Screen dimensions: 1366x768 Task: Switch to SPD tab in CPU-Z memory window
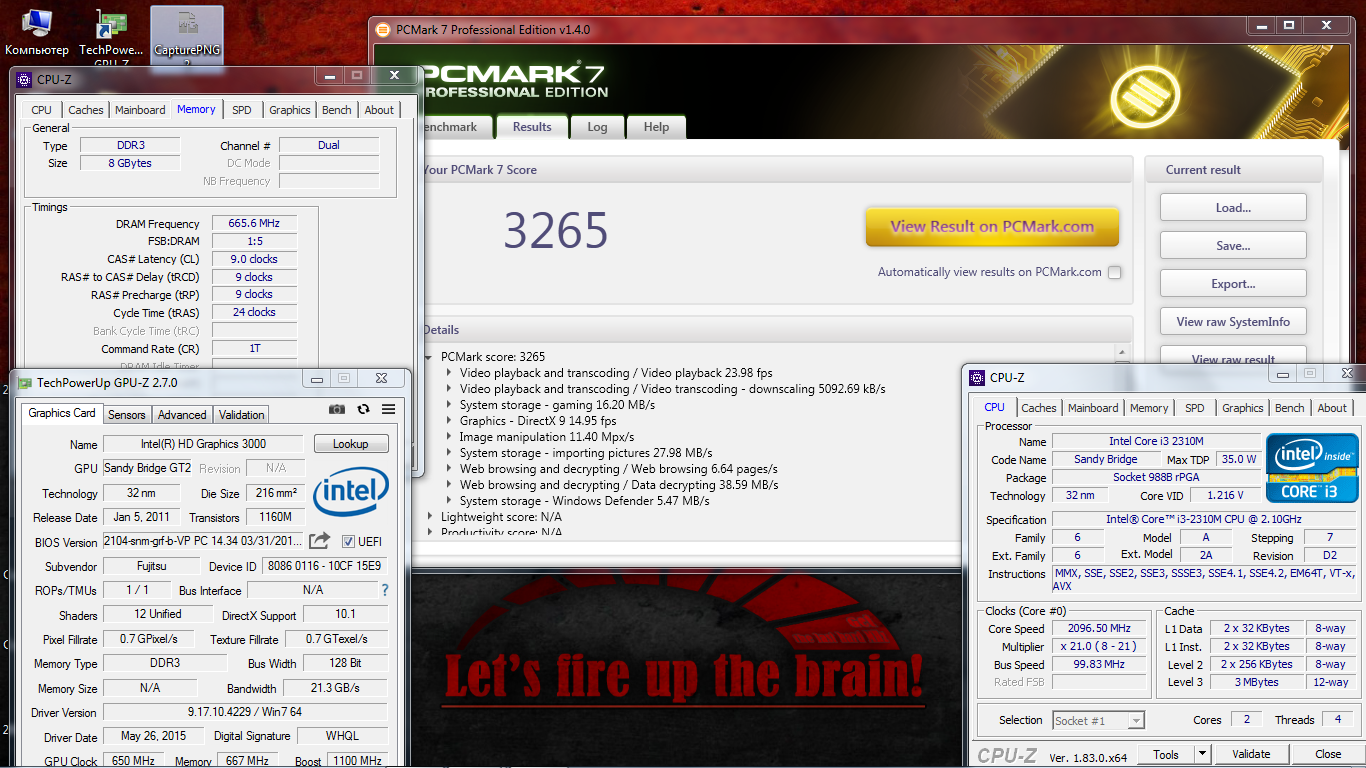[242, 110]
